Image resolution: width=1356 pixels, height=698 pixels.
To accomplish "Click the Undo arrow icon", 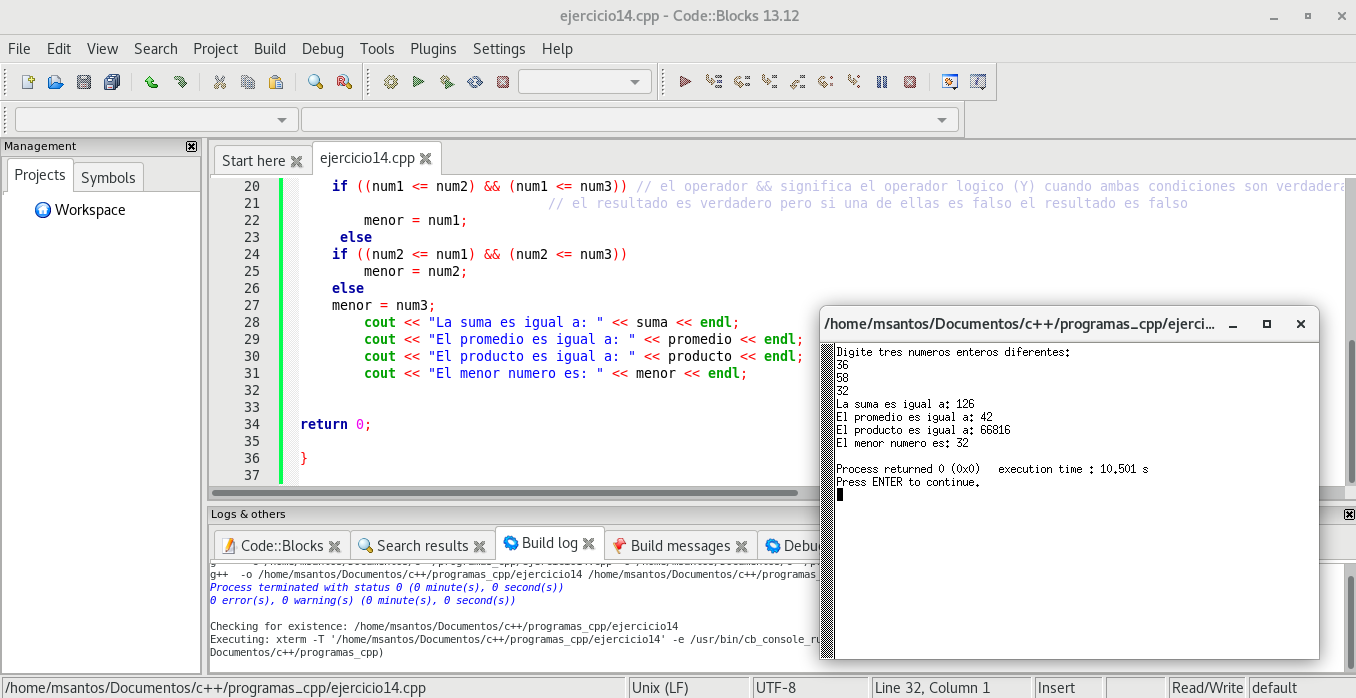I will (x=151, y=82).
